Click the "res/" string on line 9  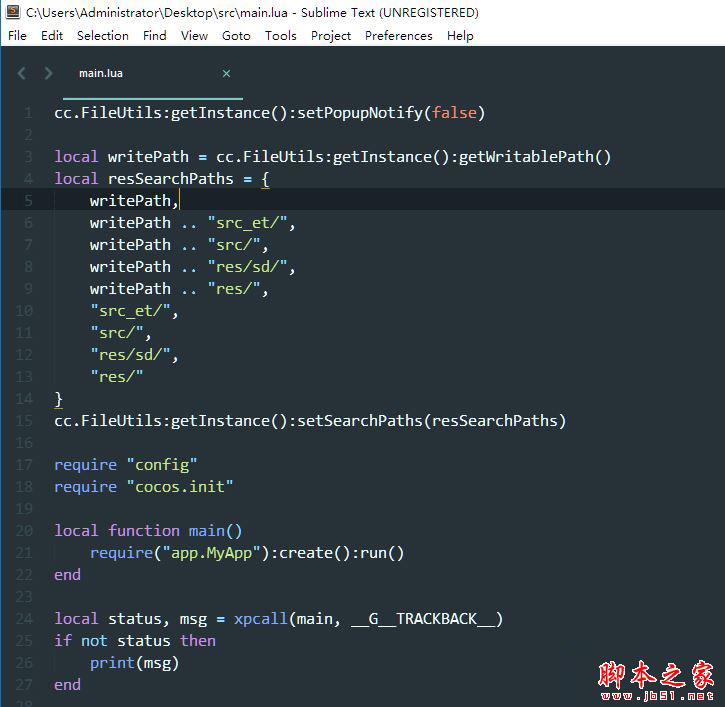(x=234, y=289)
